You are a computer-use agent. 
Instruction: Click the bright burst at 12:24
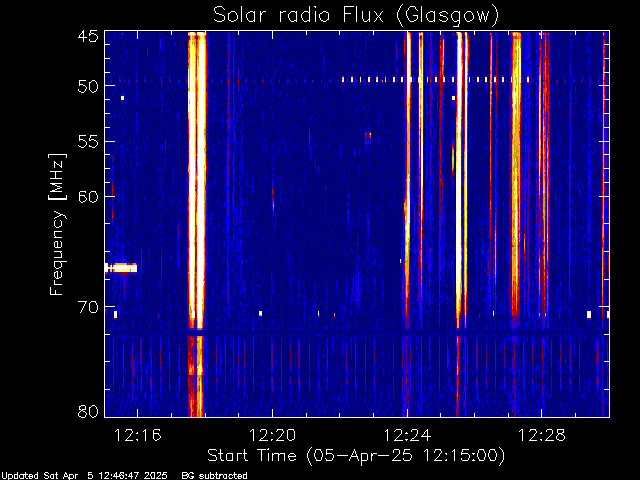407,180
